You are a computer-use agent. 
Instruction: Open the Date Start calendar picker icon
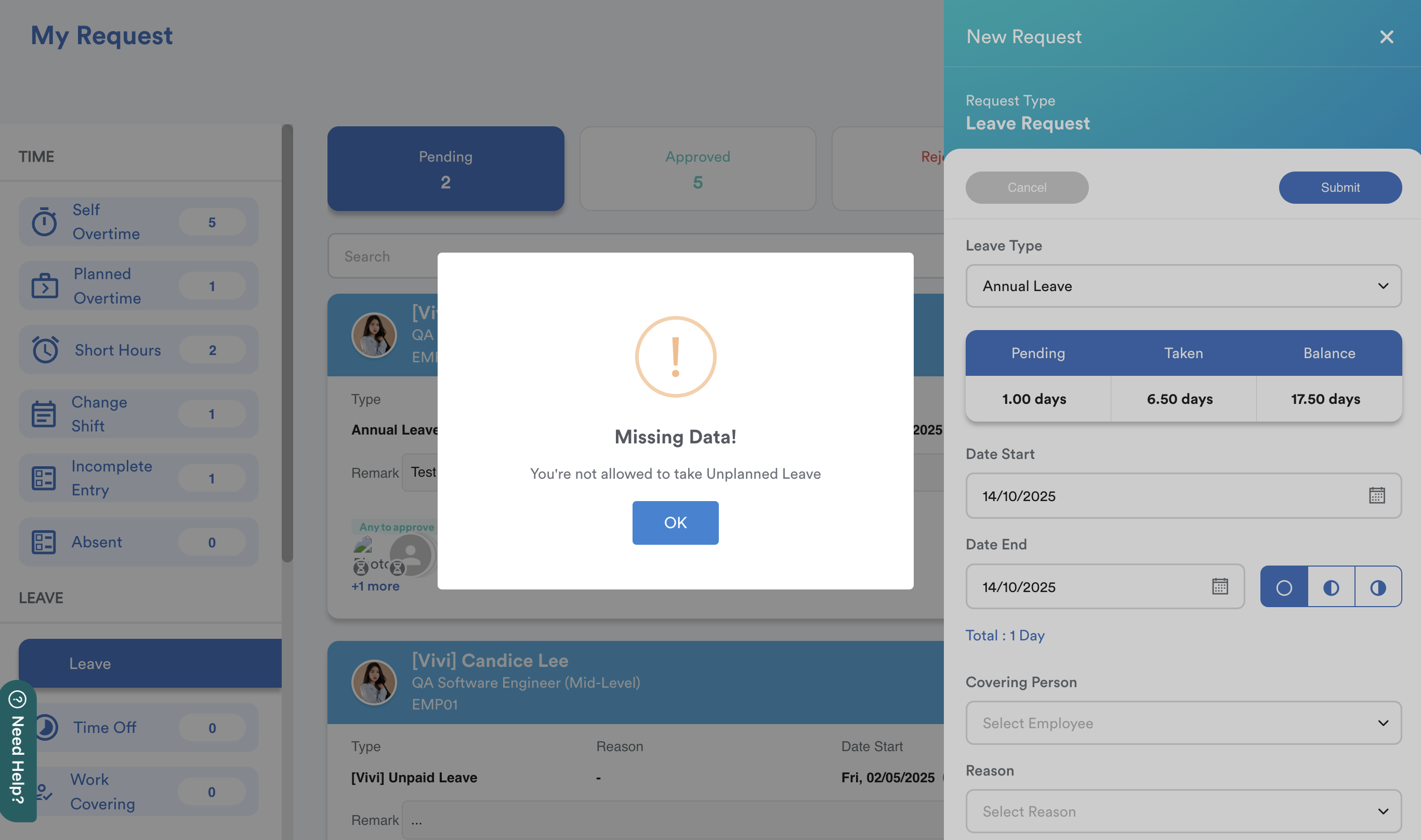coord(1376,495)
